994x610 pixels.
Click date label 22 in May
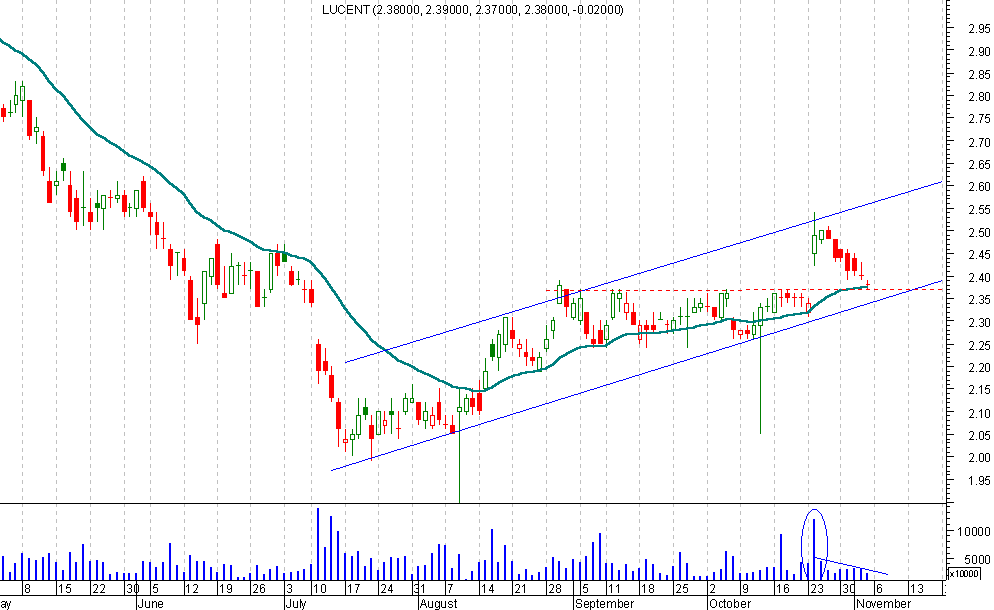point(99,588)
